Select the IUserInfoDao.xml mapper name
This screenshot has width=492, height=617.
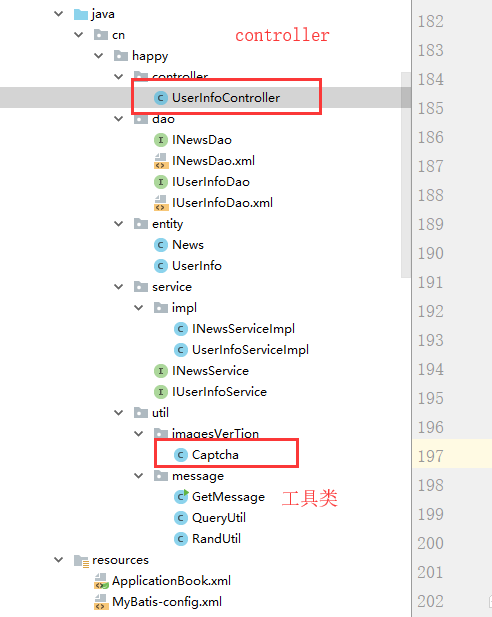(x=222, y=203)
